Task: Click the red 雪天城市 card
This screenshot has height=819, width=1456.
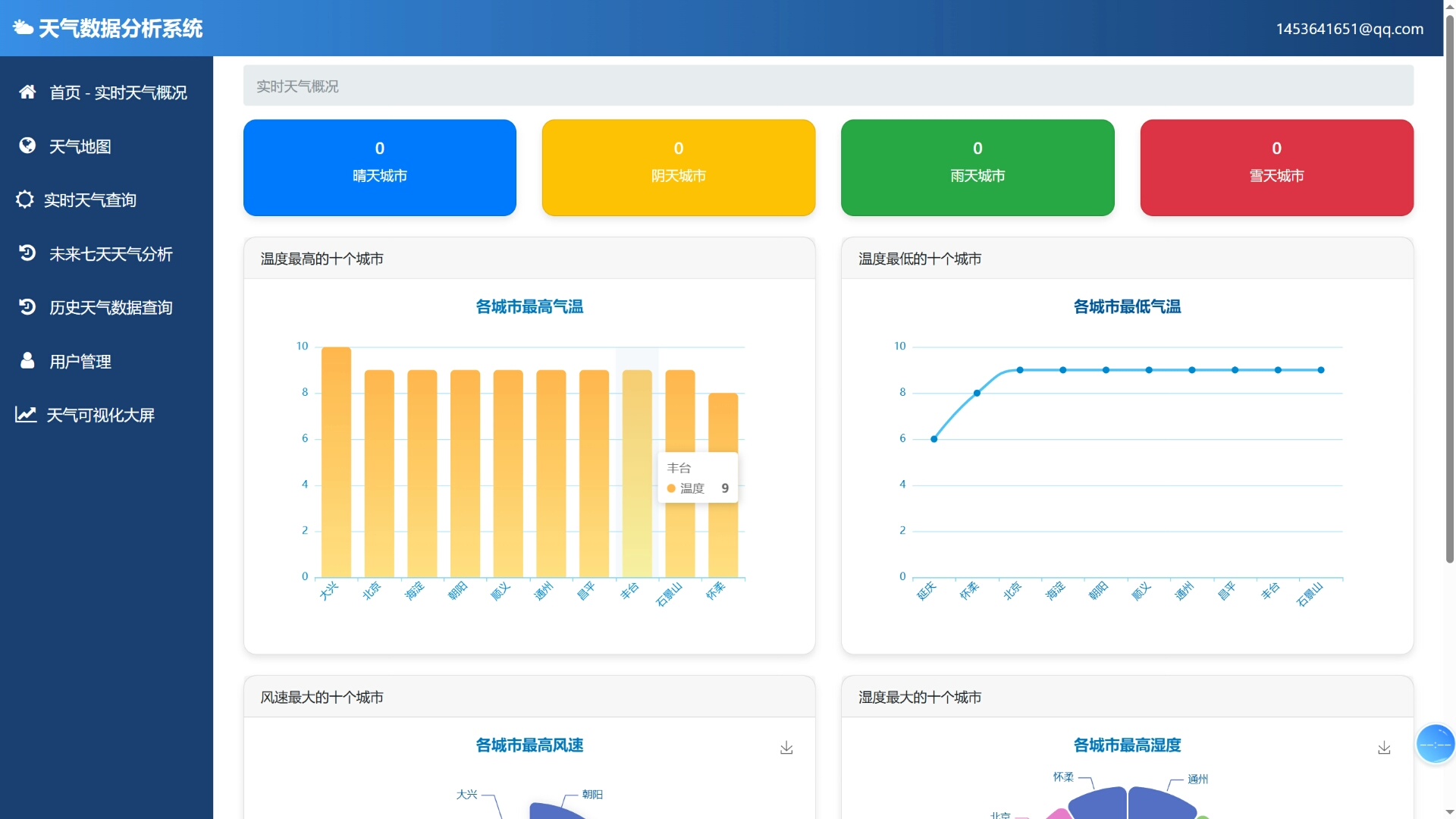Action: tap(1276, 168)
